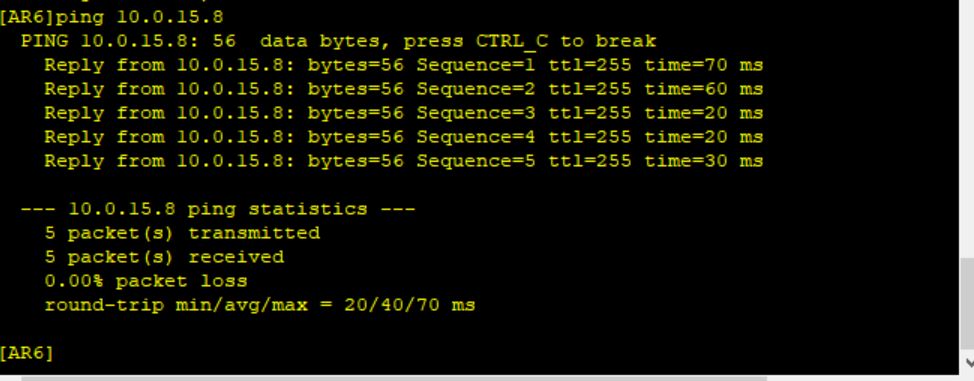Click the reply line showing Sequence=3
The height and width of the screenshot is (381, 974).
(x=404, y=113)
